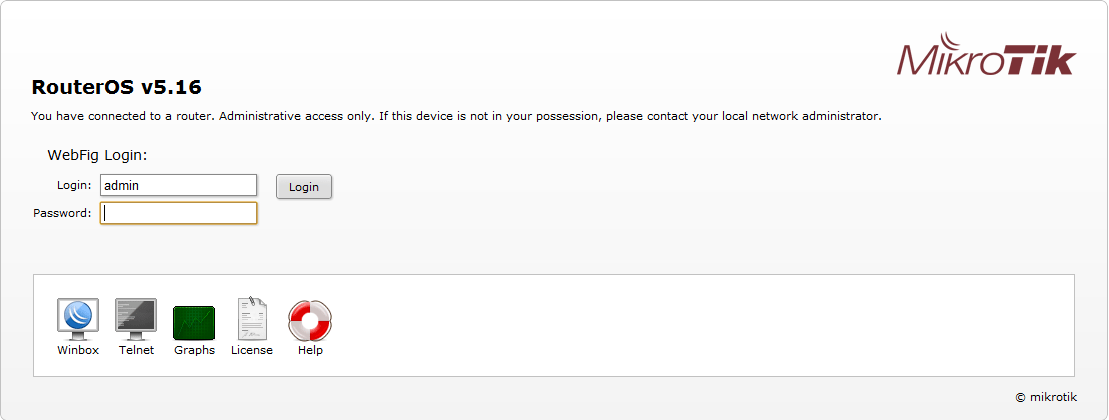Select the Graphs text label
This screenshot has height=420, width=1109.
click(194, 351)
